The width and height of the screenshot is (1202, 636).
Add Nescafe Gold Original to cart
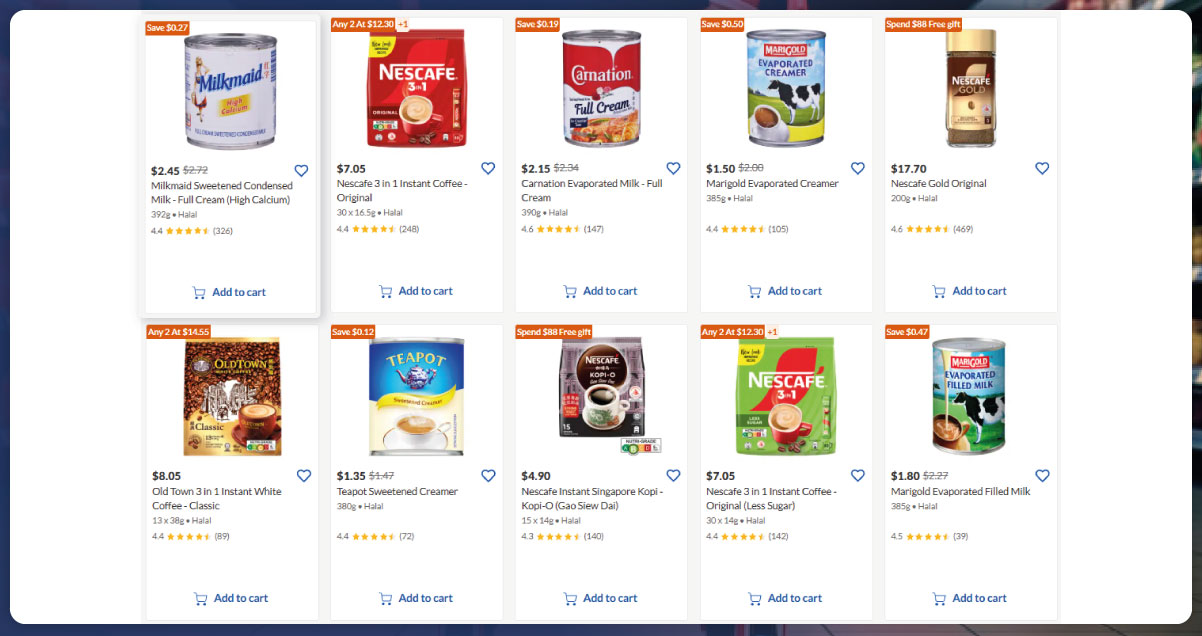969,291
